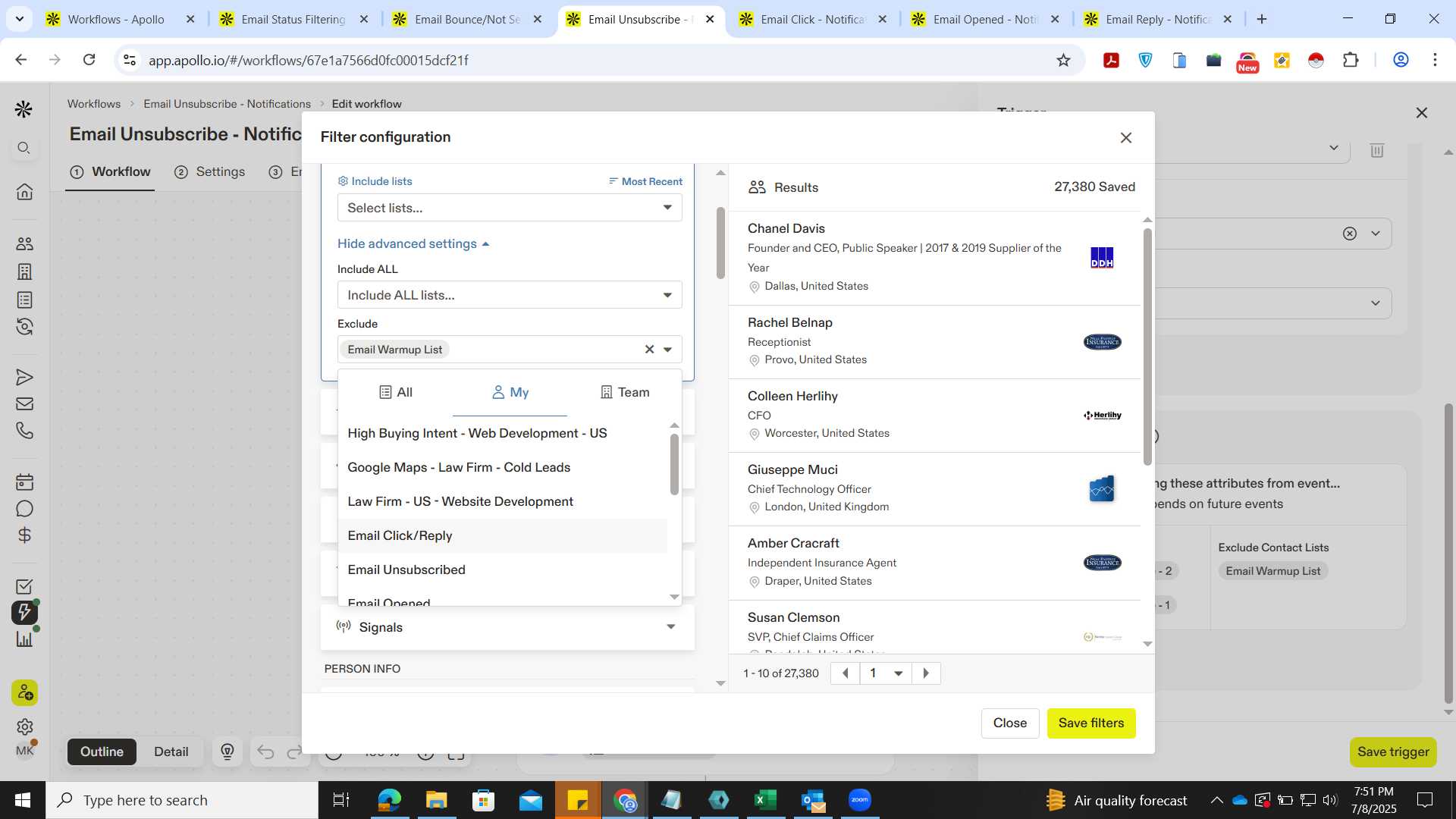Click the Close button in the dialog
The height and width of the screenshot is (819, 1456).
(x=1010, y=723)
